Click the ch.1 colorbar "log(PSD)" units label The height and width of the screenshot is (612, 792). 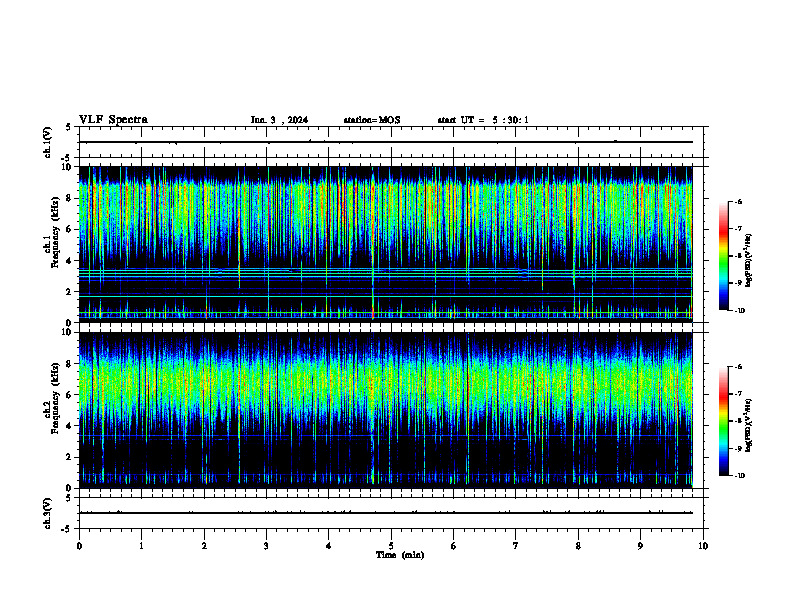(749, 260)
